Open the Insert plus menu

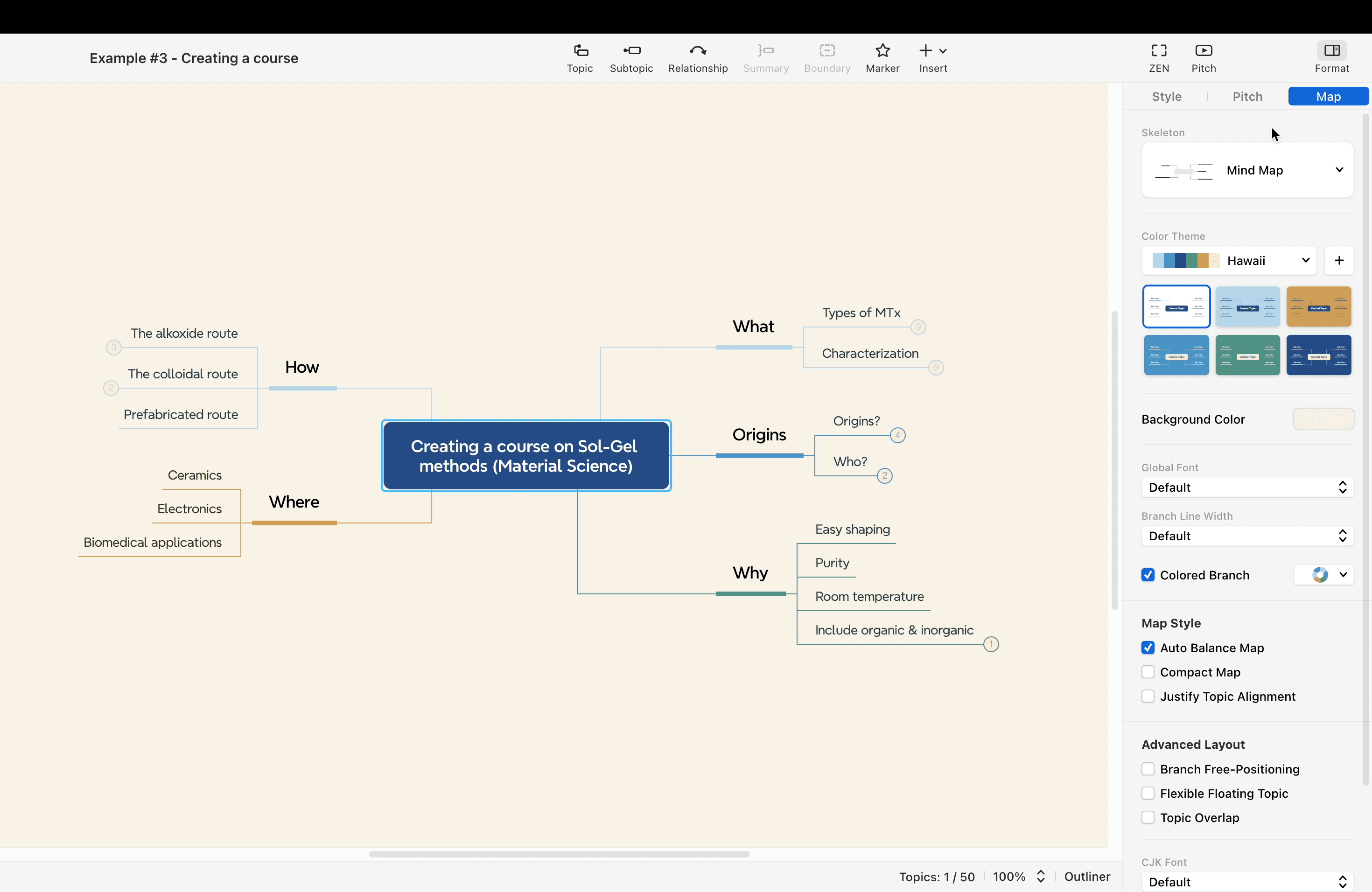[933, 58]
